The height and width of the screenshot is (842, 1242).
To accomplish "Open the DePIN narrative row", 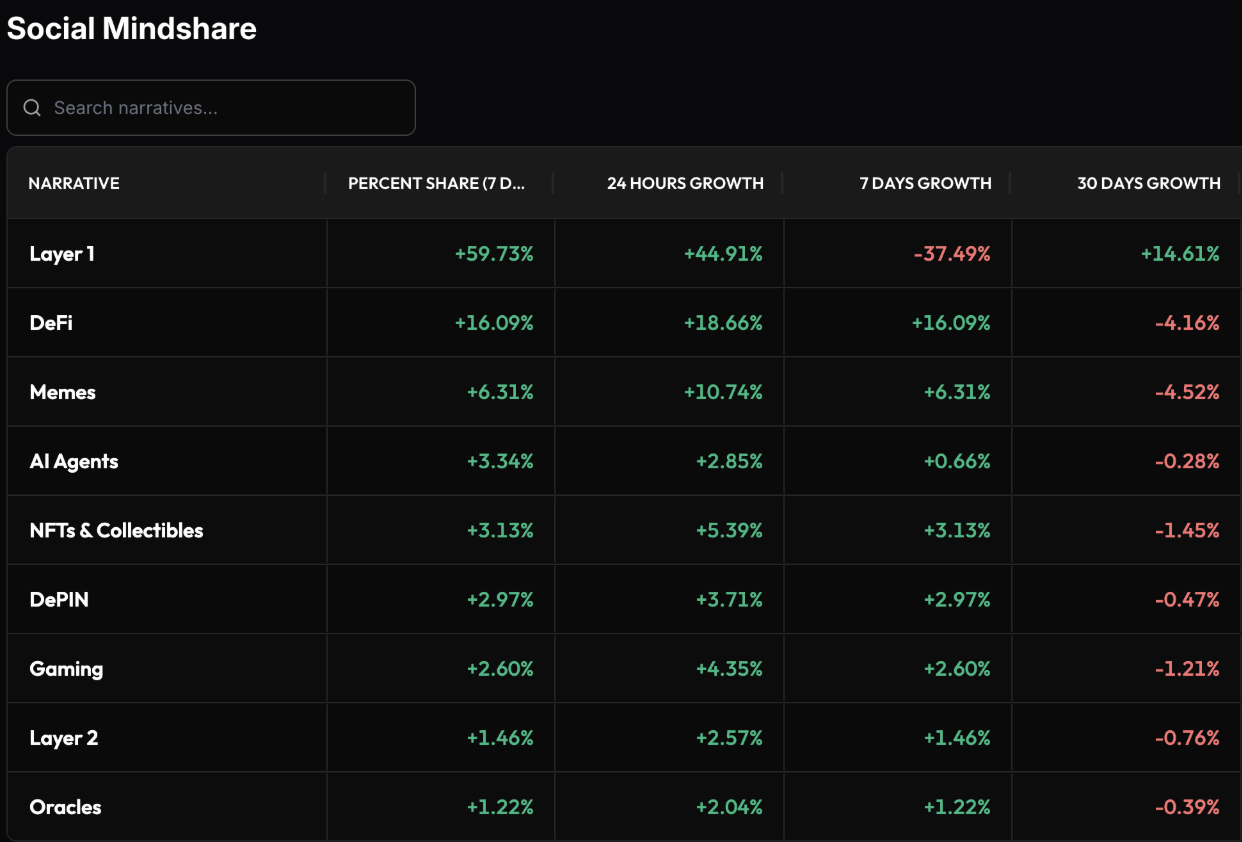I will coord(59,600).
